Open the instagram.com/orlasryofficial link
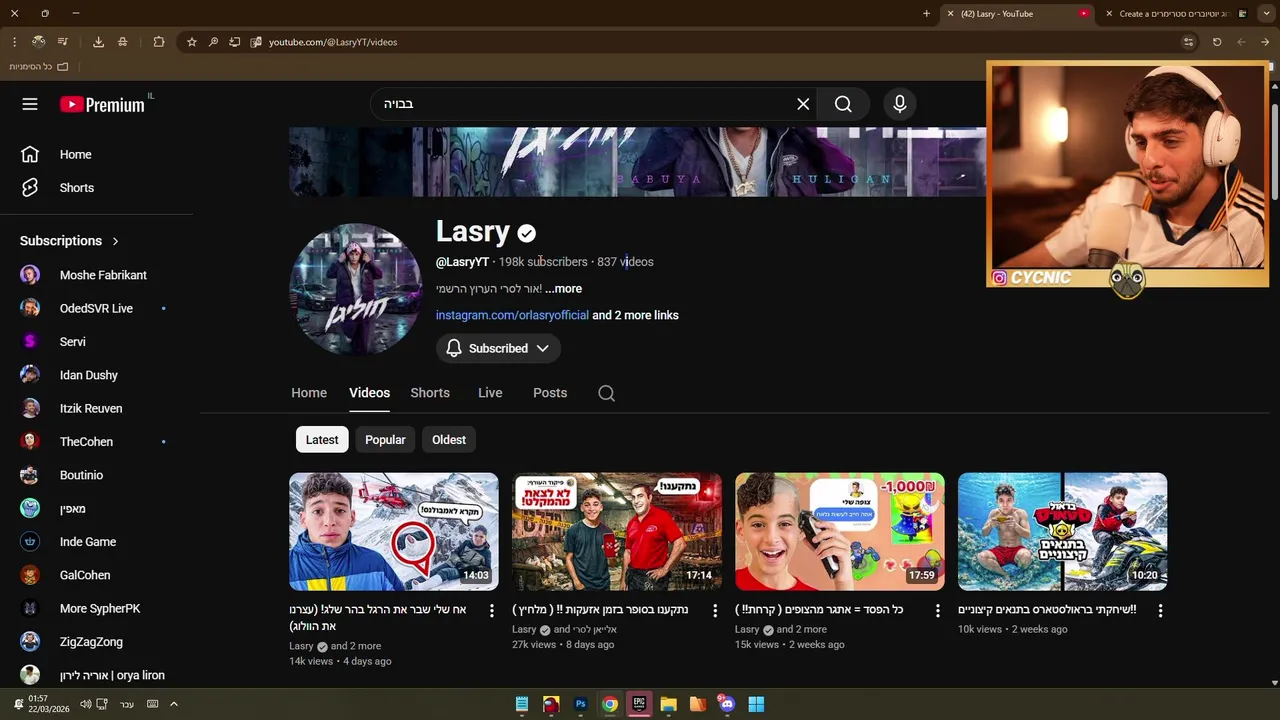Screen dimensions: 1280x720 point(512,315)
